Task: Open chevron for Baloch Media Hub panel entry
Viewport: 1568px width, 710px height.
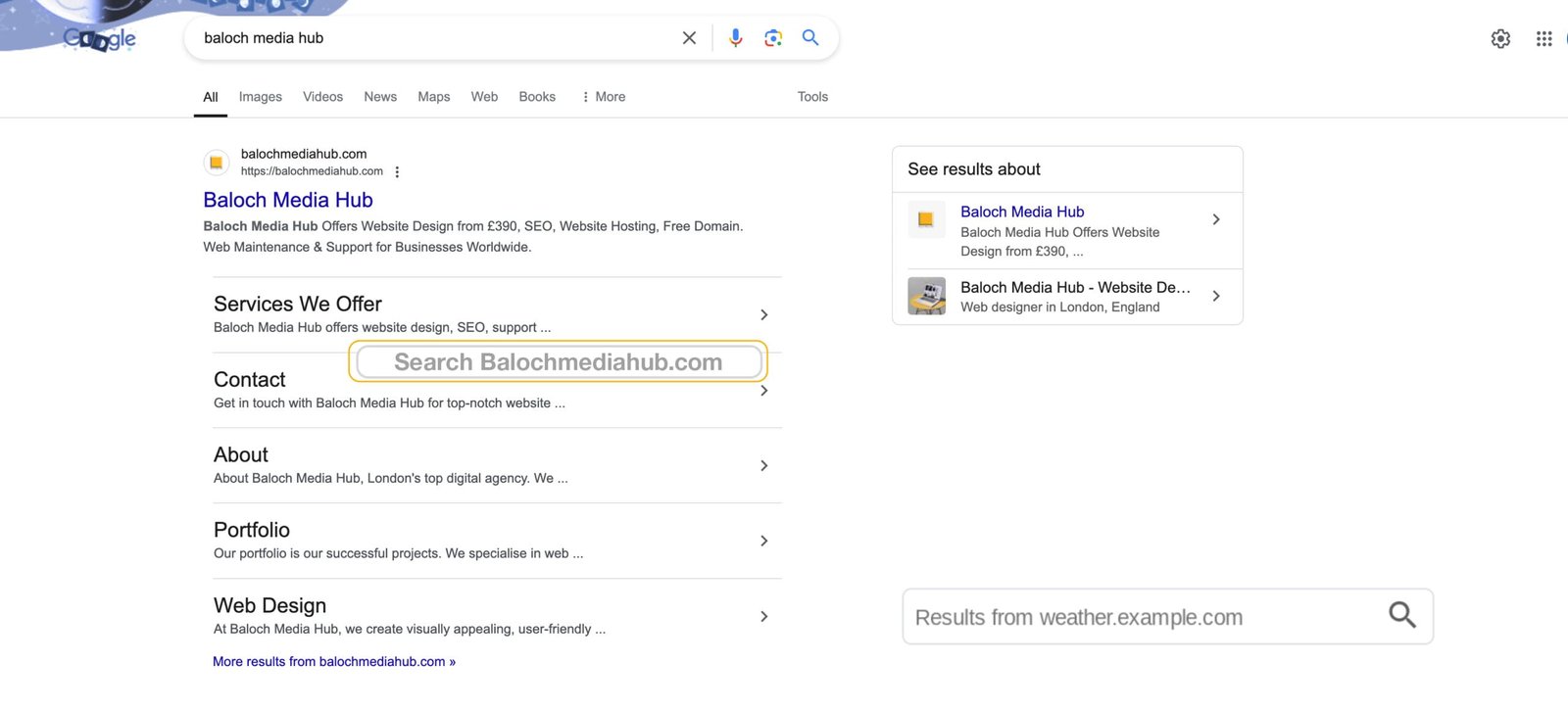Action: tap(1216, 219)
